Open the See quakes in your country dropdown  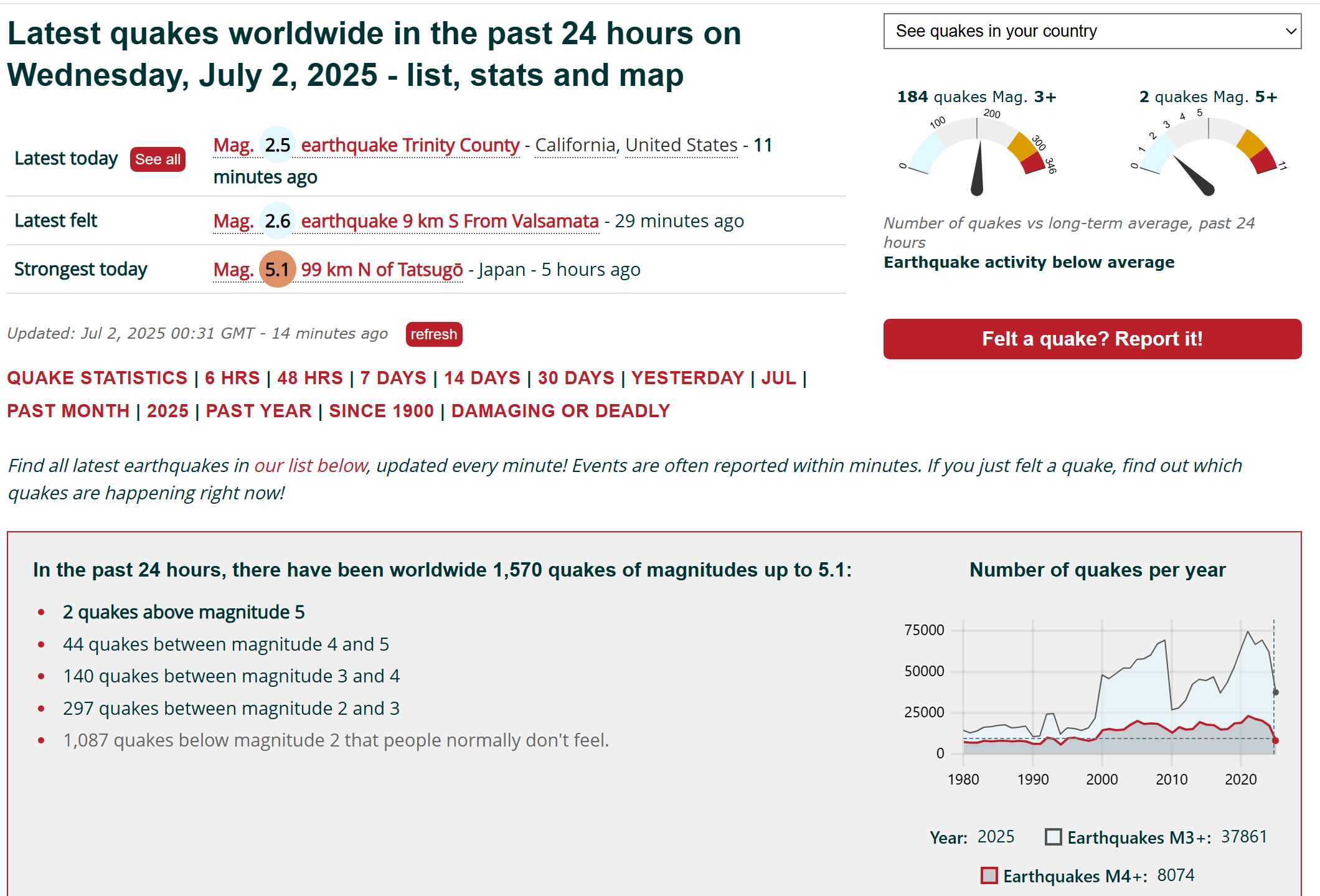coord(1092,31)
